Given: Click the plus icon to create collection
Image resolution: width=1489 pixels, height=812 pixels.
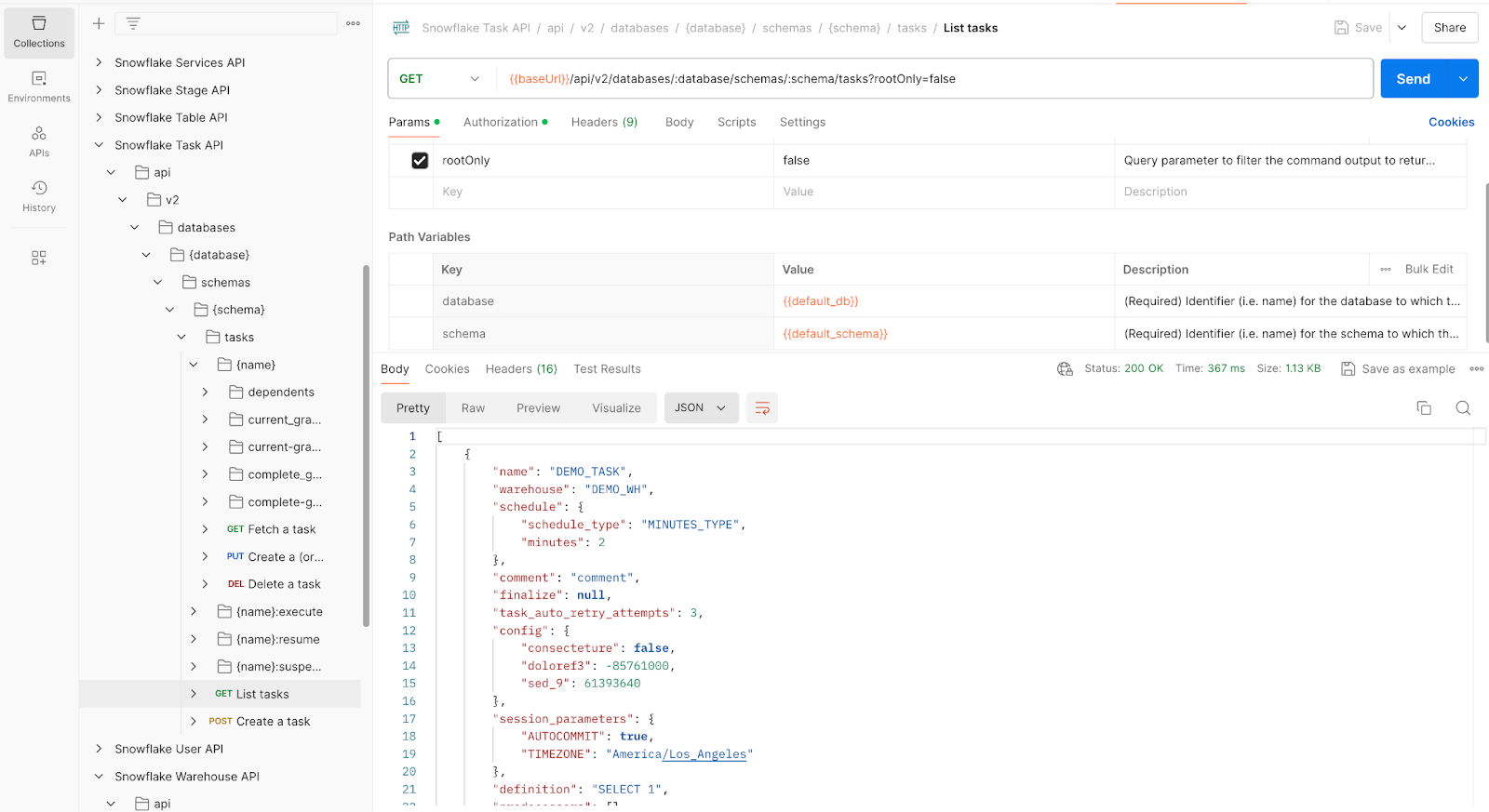Looking at the screenshot, I should (99, 23).
